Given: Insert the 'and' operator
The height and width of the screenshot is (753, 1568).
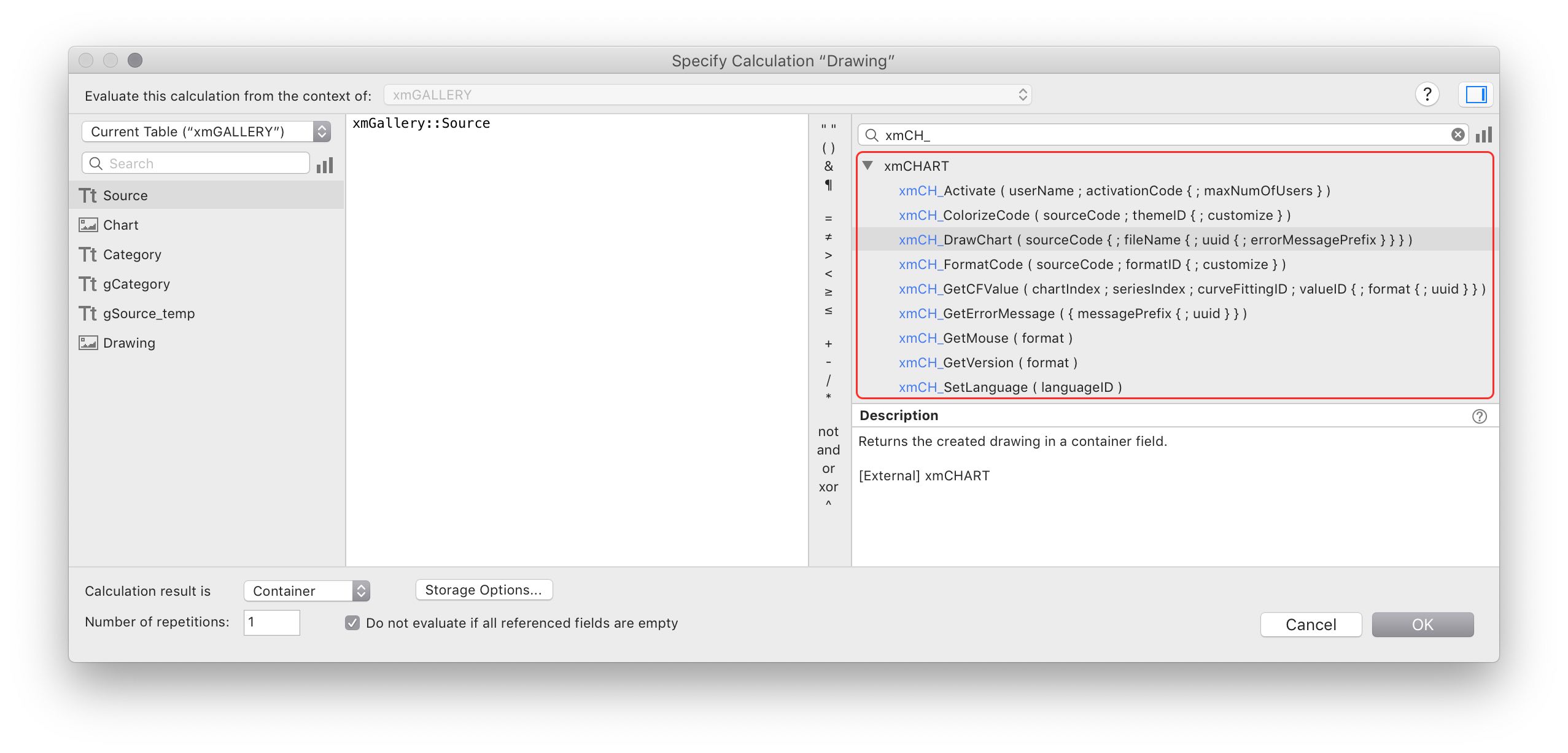Looking at the screenshot, I should click(829, 450).
